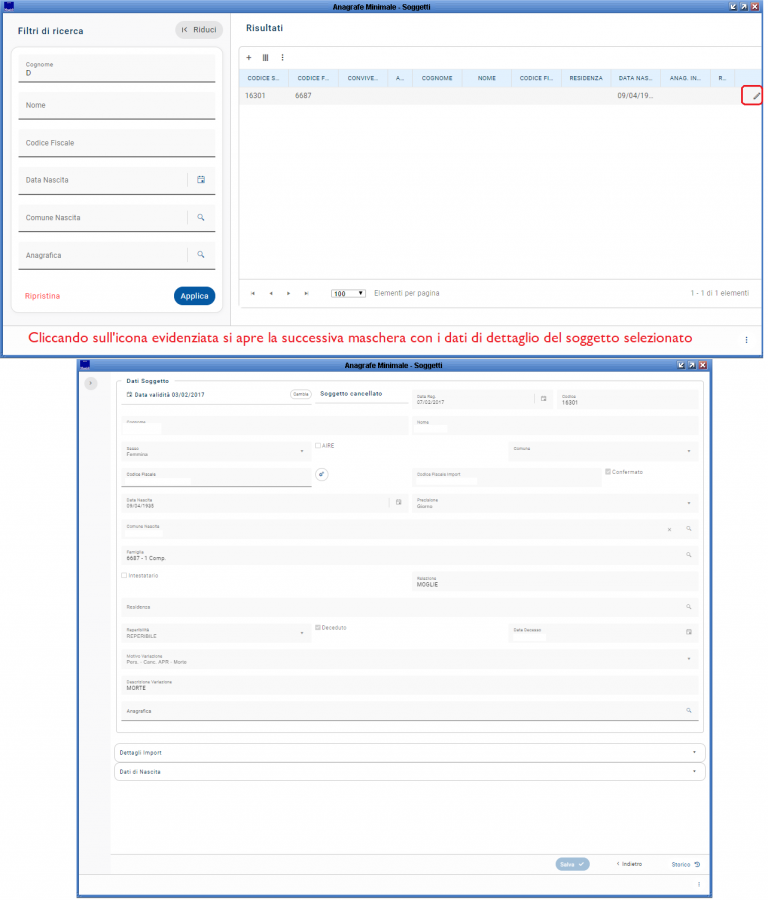Click the Nome filter field
The image size is (768, 900).
point(117,106)
